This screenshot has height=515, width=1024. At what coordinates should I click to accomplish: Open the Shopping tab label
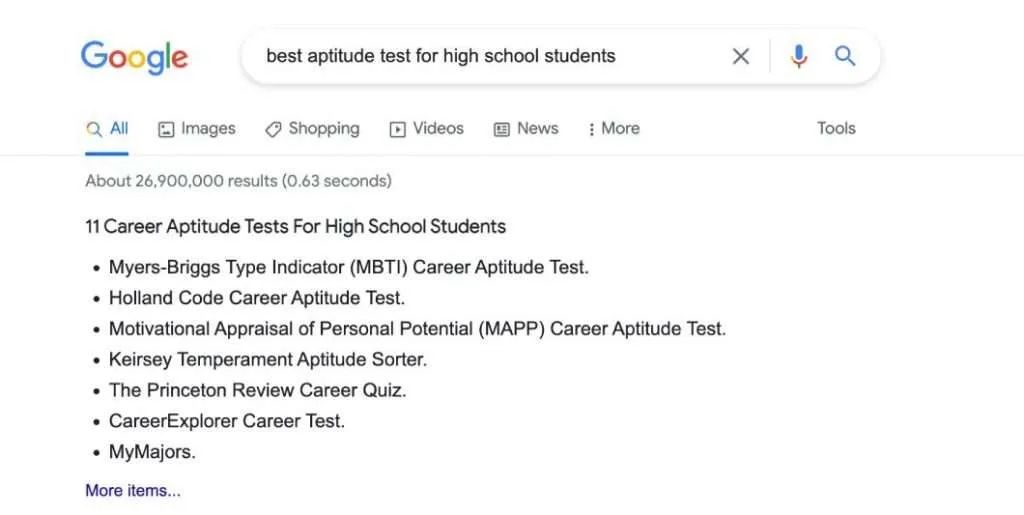pyautogui.click(x=323, y=128)
